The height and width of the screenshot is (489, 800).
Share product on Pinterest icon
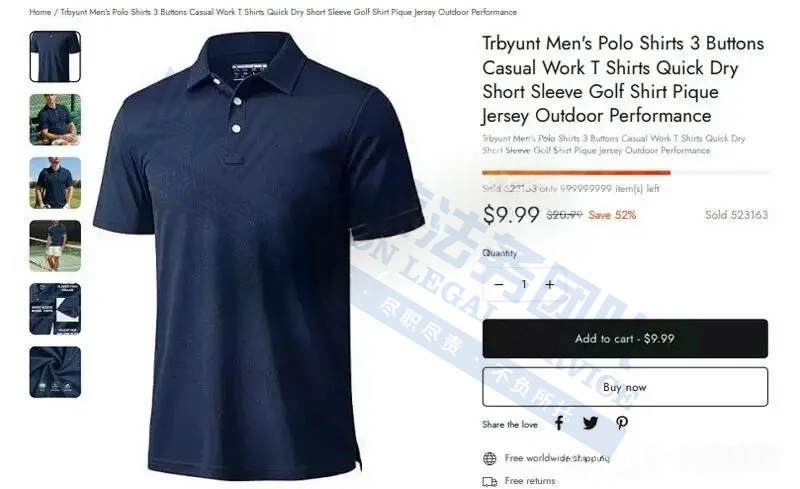tap(621, 423)
